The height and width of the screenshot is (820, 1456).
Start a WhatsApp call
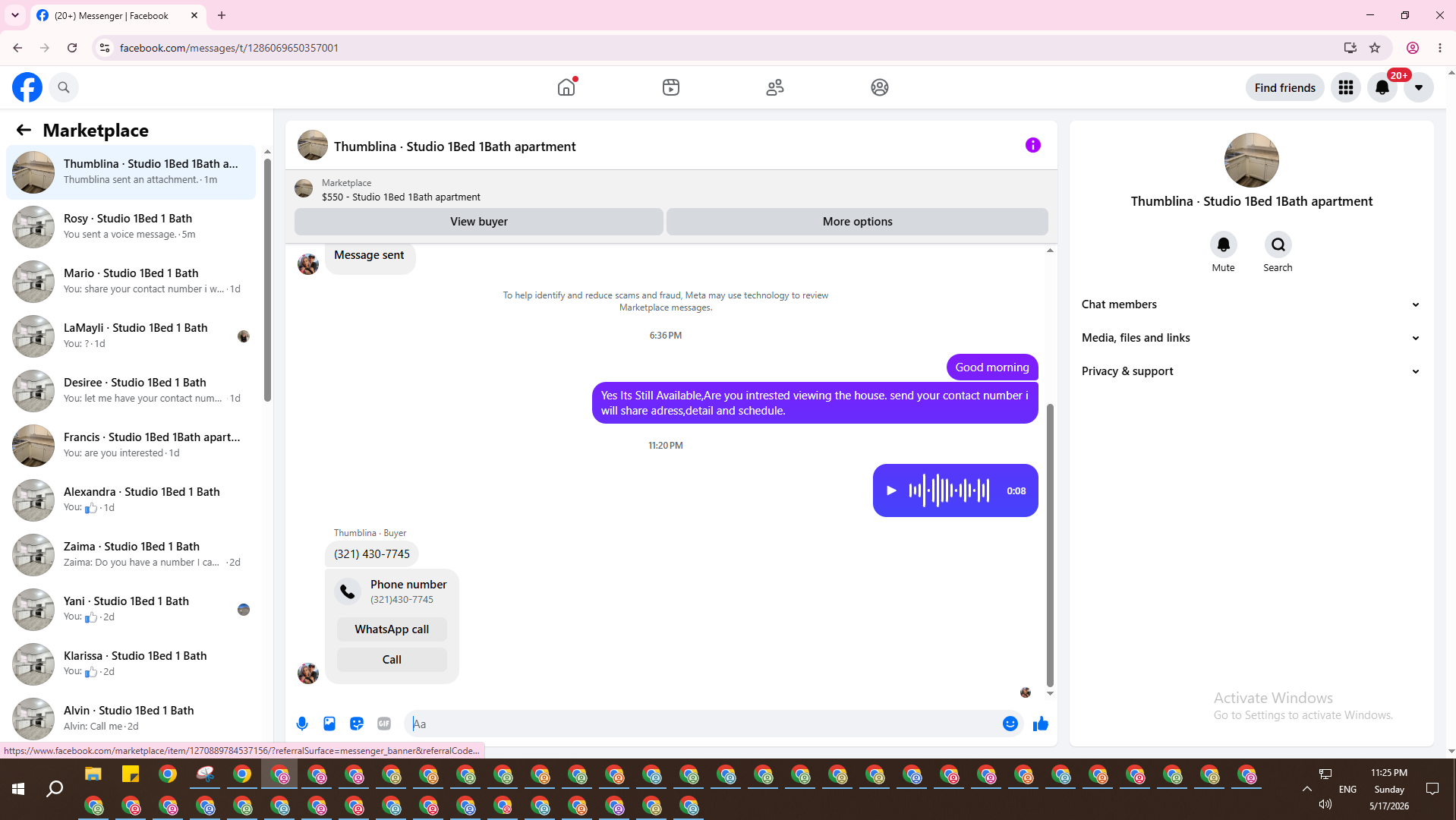[392, 629]
